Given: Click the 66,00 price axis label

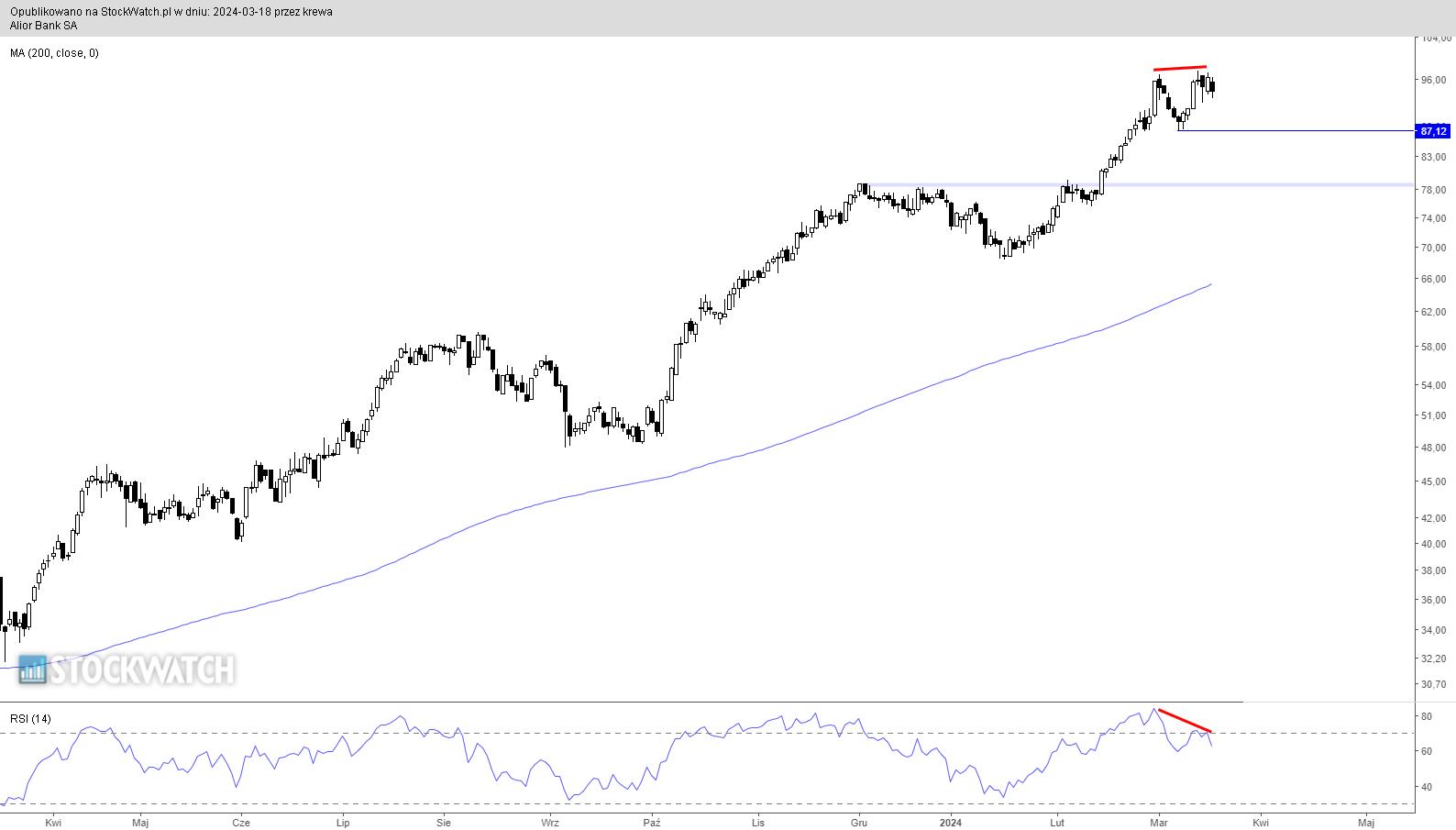Looking at the screenshot, I should coord(1433,279).
